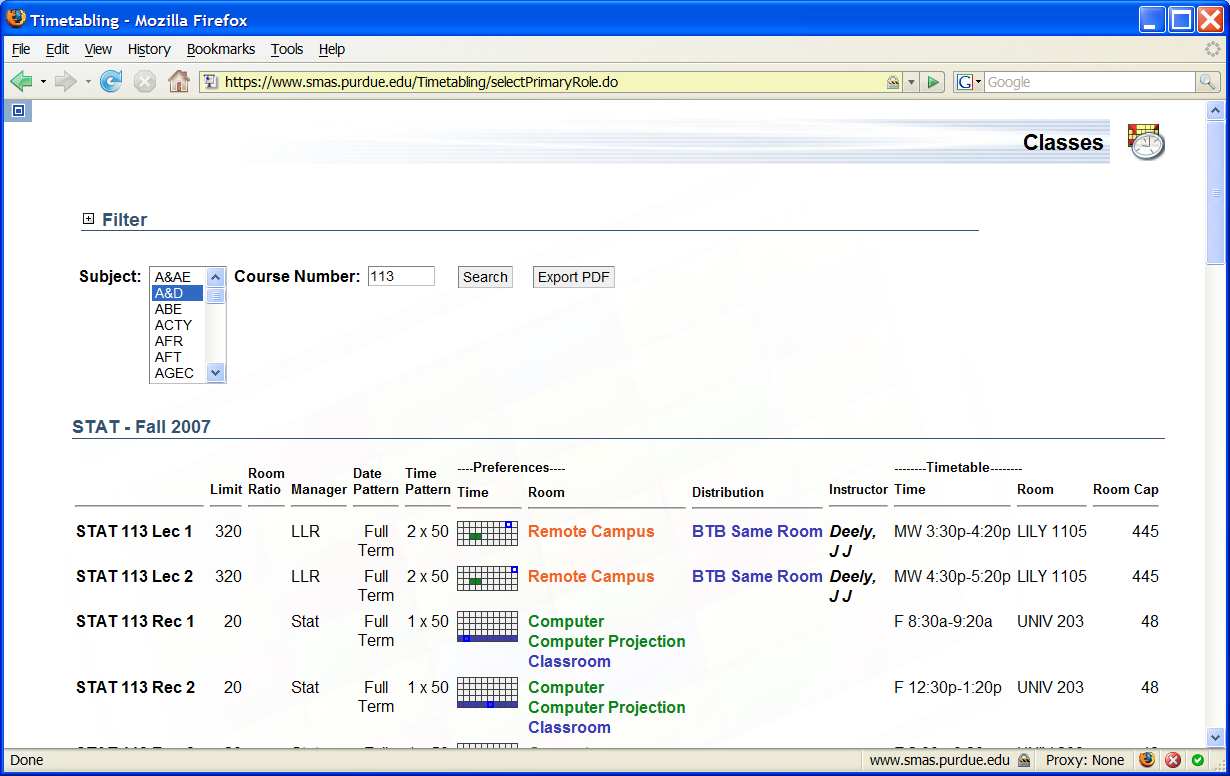Click the green Go arrow button

pos(933,82)
